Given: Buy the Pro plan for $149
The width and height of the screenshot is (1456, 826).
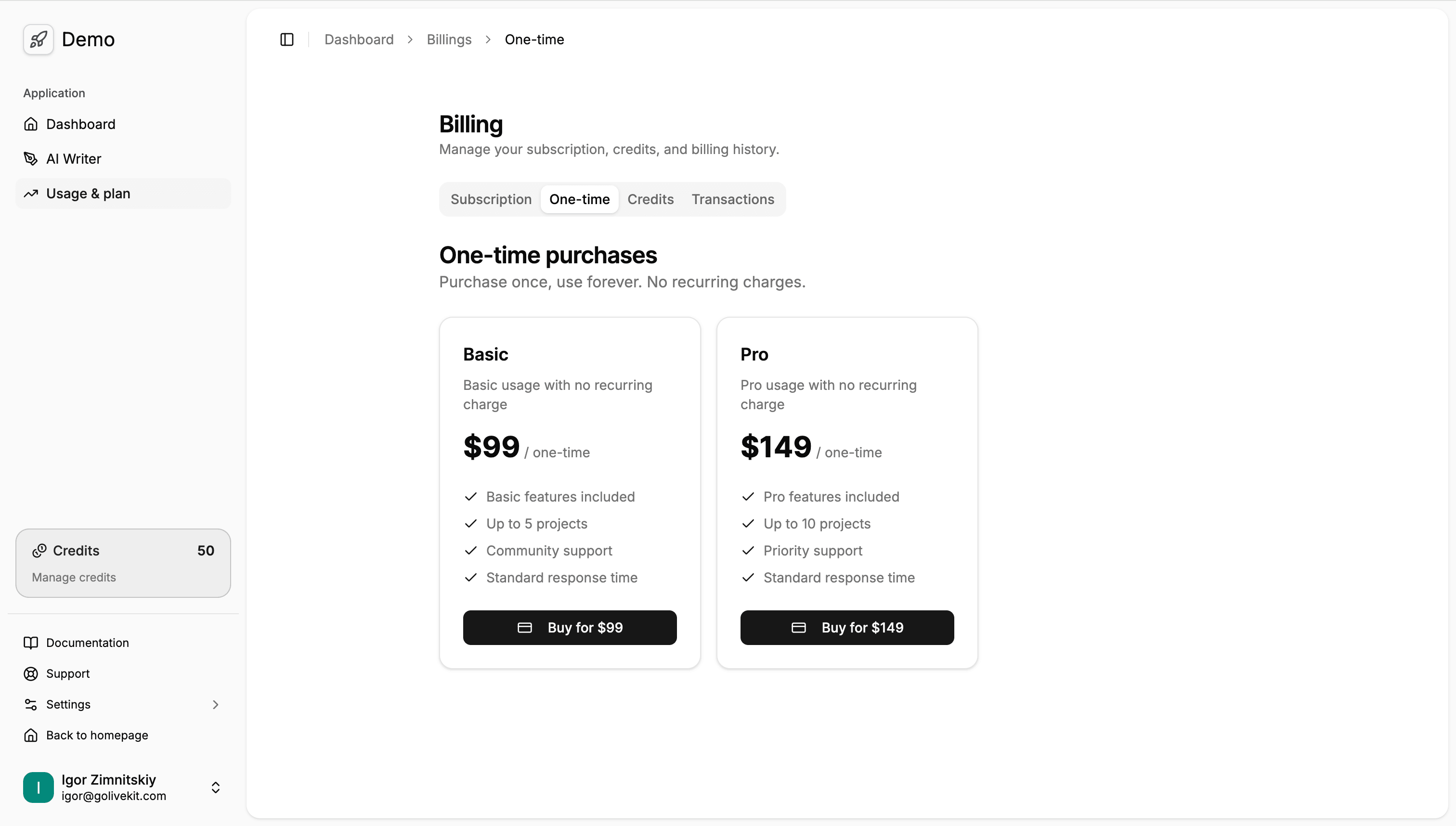Looking at the screenshot, I should pos(846,628).
